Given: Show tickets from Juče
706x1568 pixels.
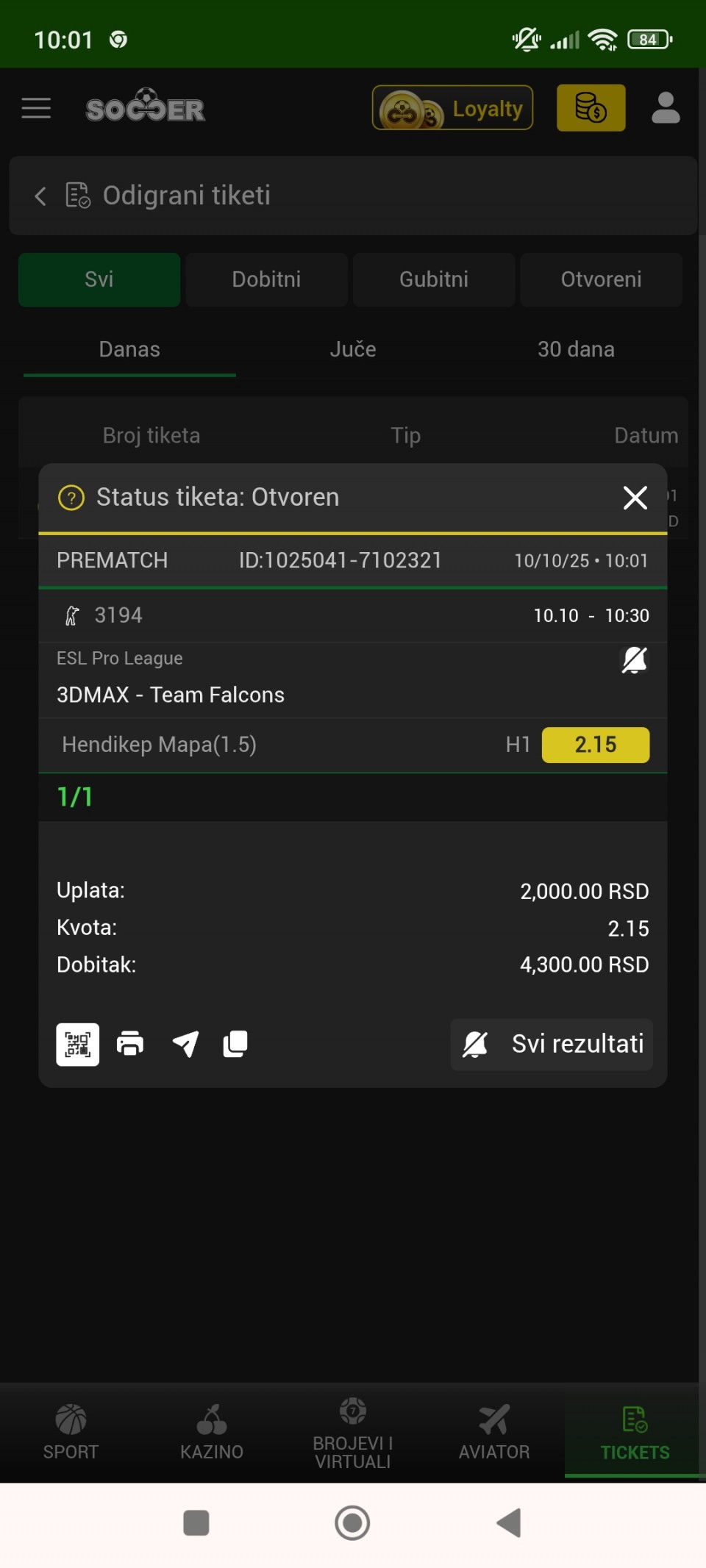Looking at the screenshot, I should 353,349.
